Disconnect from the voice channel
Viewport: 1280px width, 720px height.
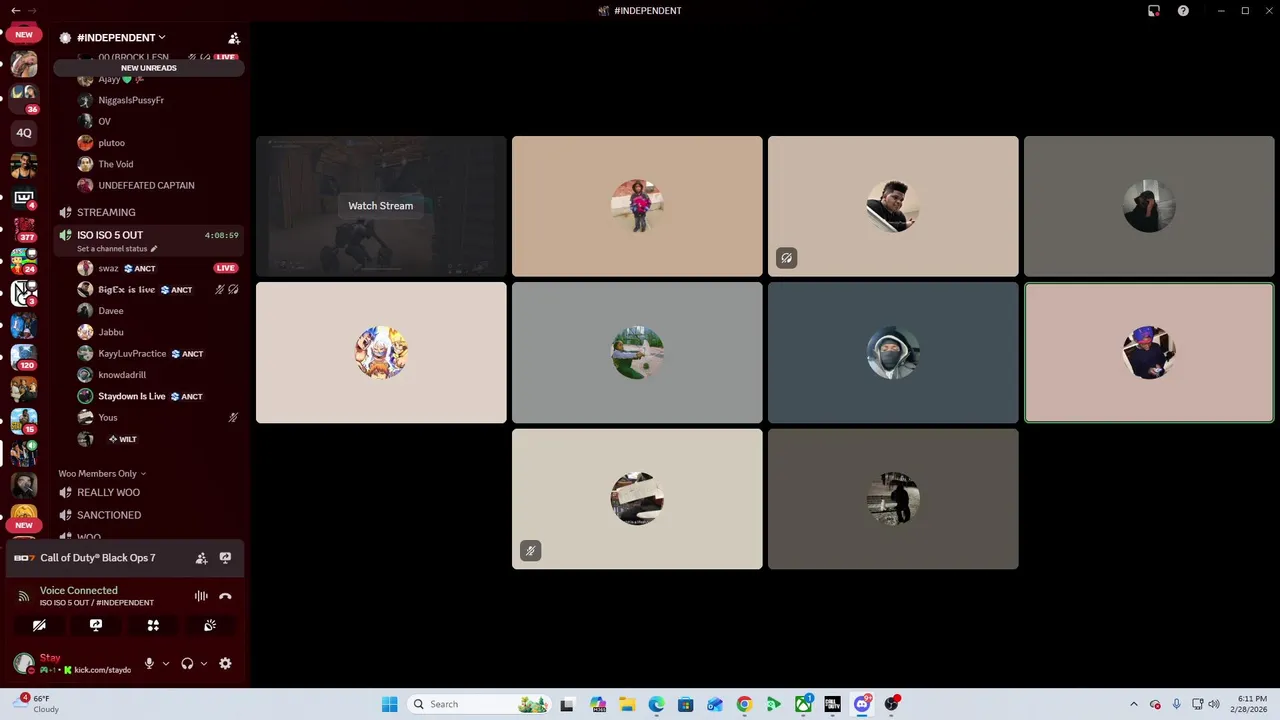pos(225,596)
